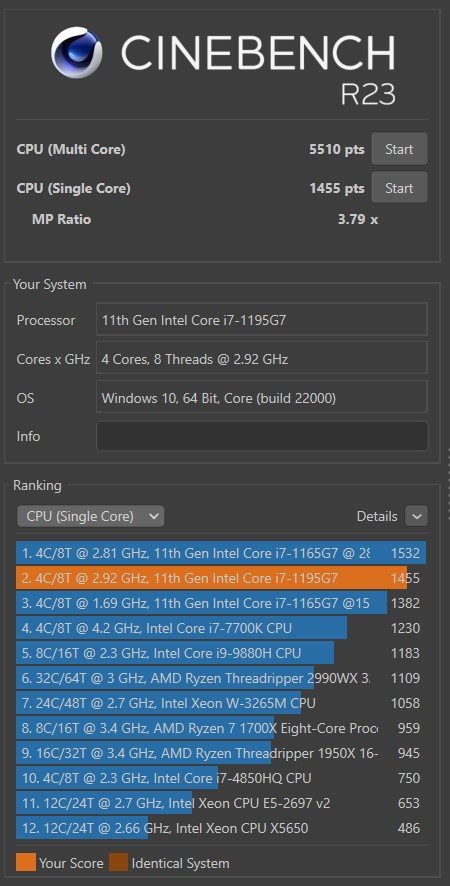This screenshot has height=886, width=450.
Task: Select ranking entry 4 Core i7-7700K
Action: coord(221,628)
